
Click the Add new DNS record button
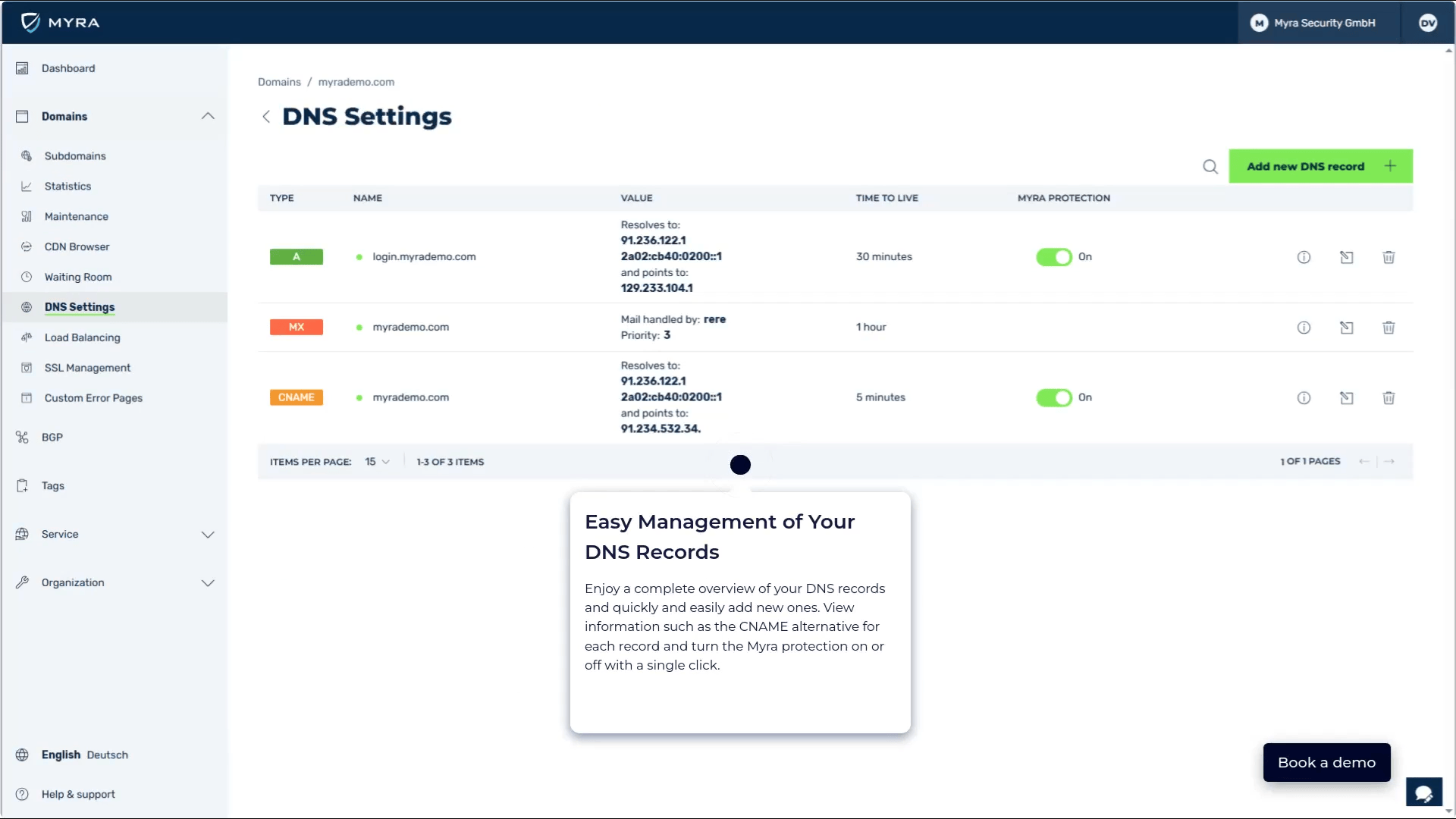(x=1319, y=166)
